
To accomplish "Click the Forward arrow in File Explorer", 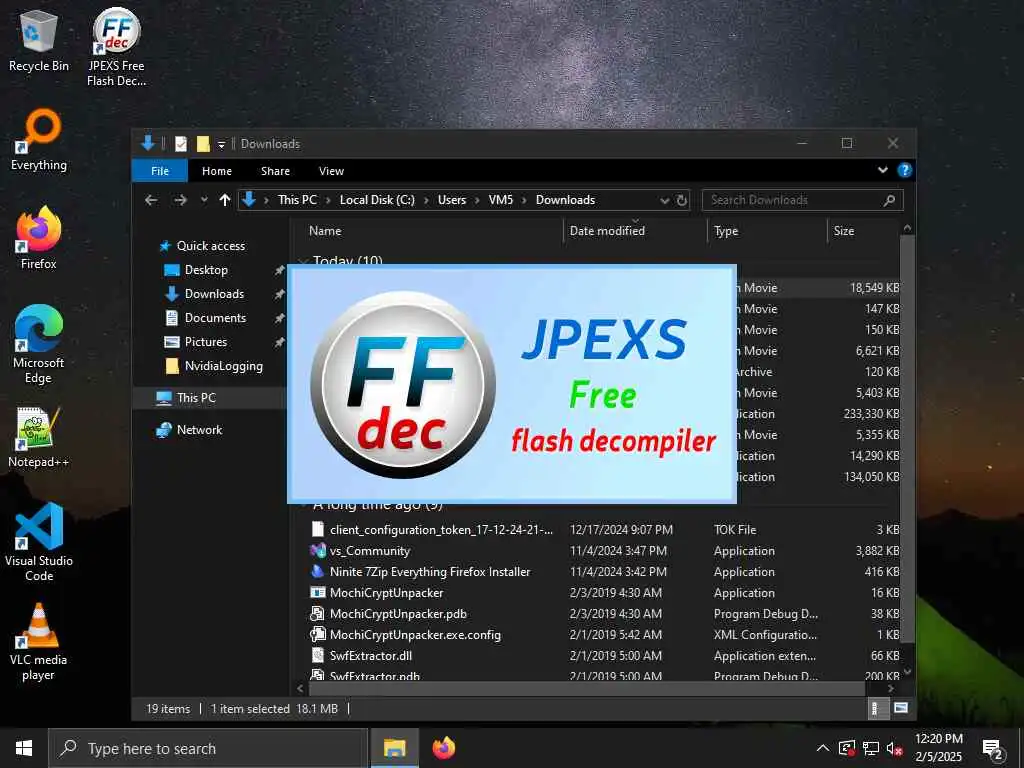I will tap(180, 200).
